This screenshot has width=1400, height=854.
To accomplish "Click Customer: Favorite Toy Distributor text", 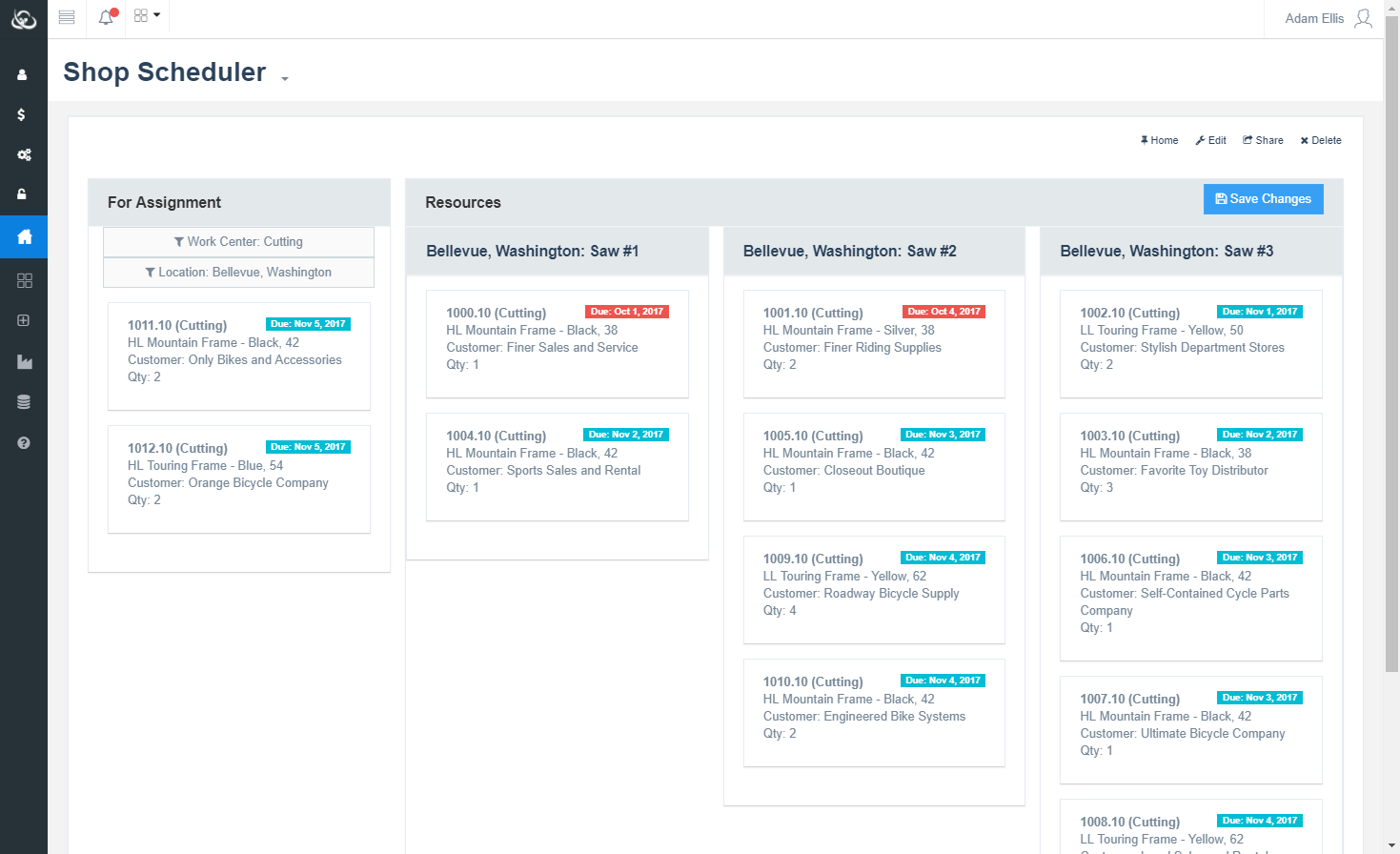I will click(x=1174, y=471).
